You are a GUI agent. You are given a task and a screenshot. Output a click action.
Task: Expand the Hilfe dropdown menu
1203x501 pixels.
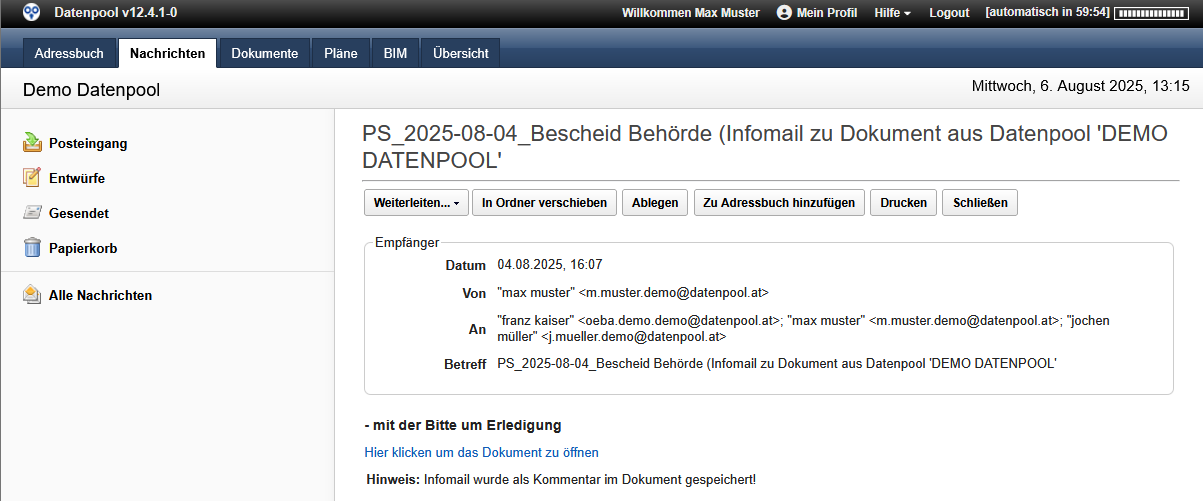tap(892, 13)
